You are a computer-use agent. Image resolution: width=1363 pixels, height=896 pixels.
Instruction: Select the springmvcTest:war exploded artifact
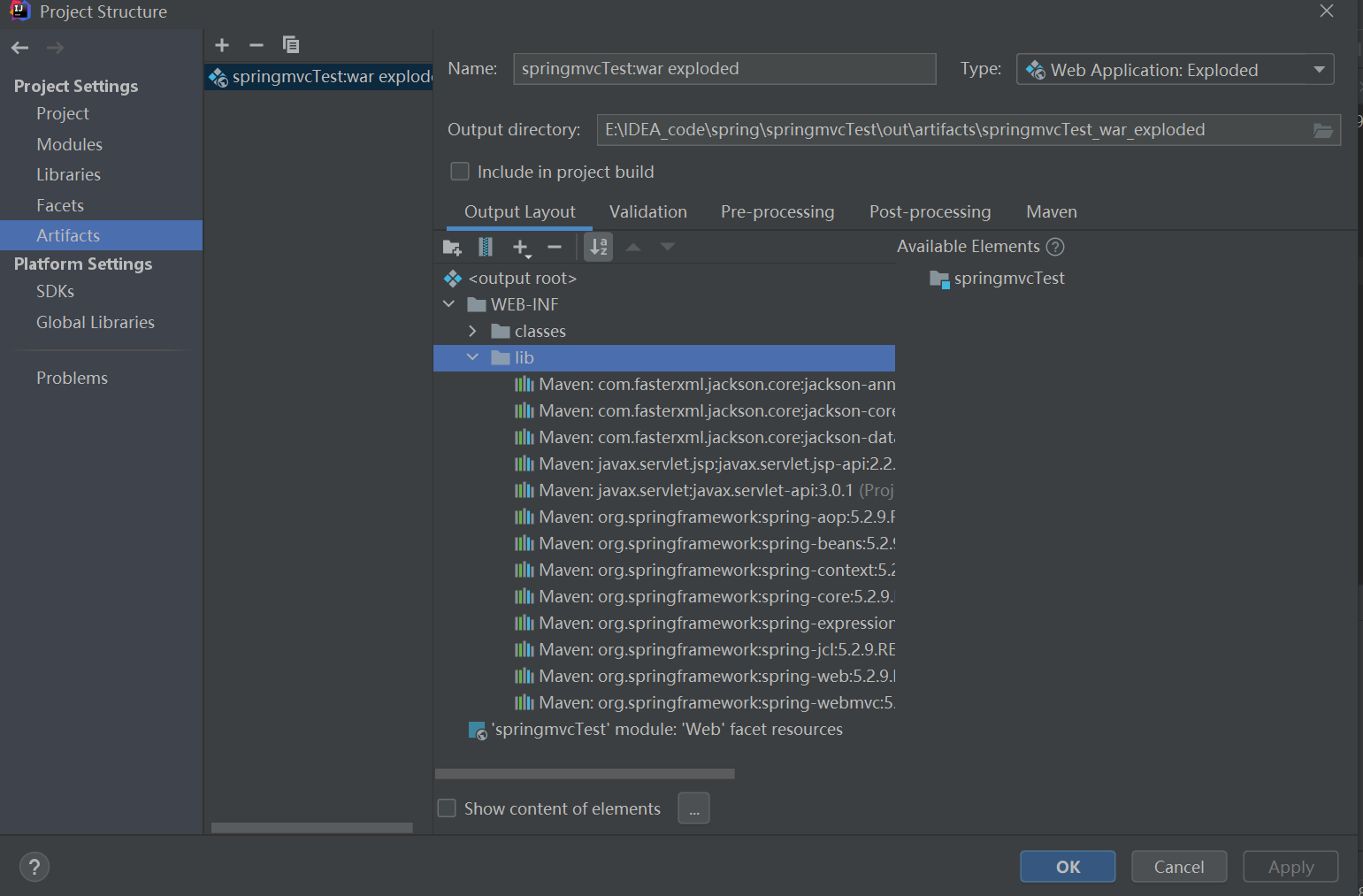coord(319,77)
